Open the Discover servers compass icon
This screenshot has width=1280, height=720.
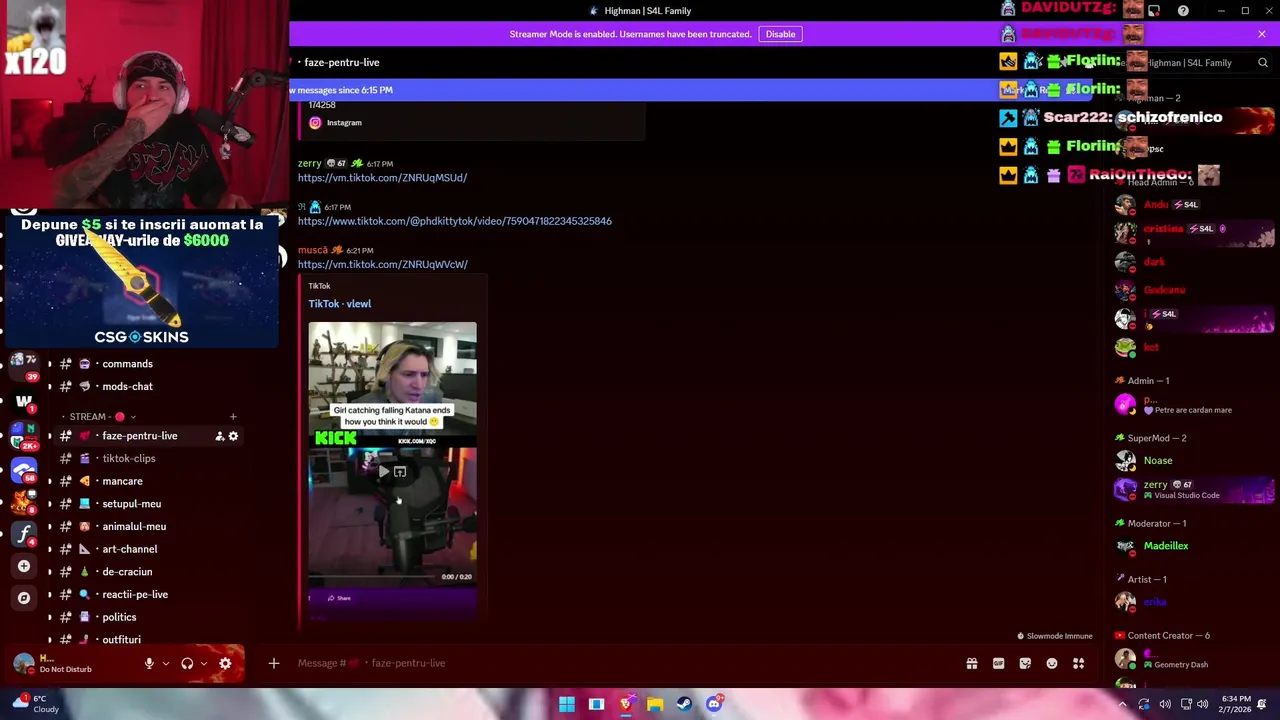[24, 598]
